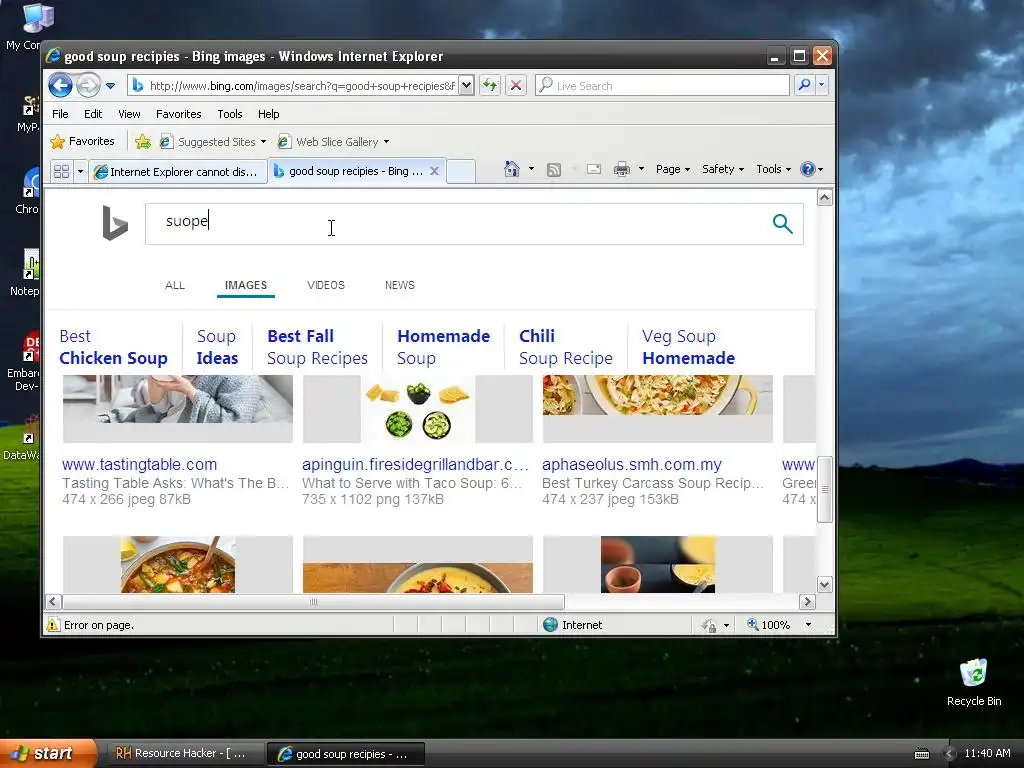Open the Quick Tabs grid icon
Image resolution: width=1024 pixels, height=768 pixels.
pos(61,171)
